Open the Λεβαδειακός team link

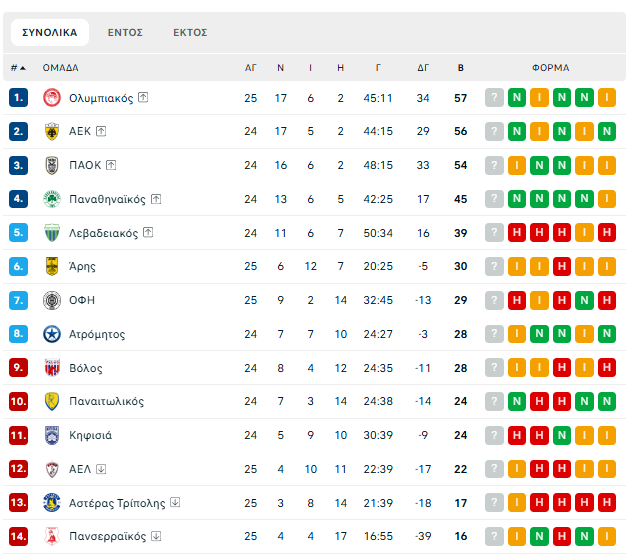[103, 233]
